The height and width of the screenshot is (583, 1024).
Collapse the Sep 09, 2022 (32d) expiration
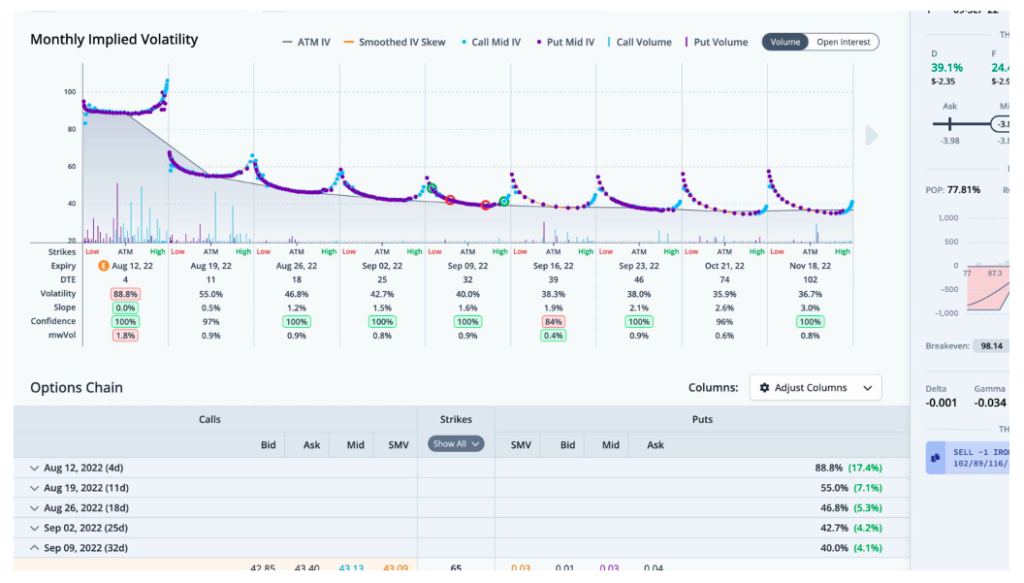[x=34, y=548]
